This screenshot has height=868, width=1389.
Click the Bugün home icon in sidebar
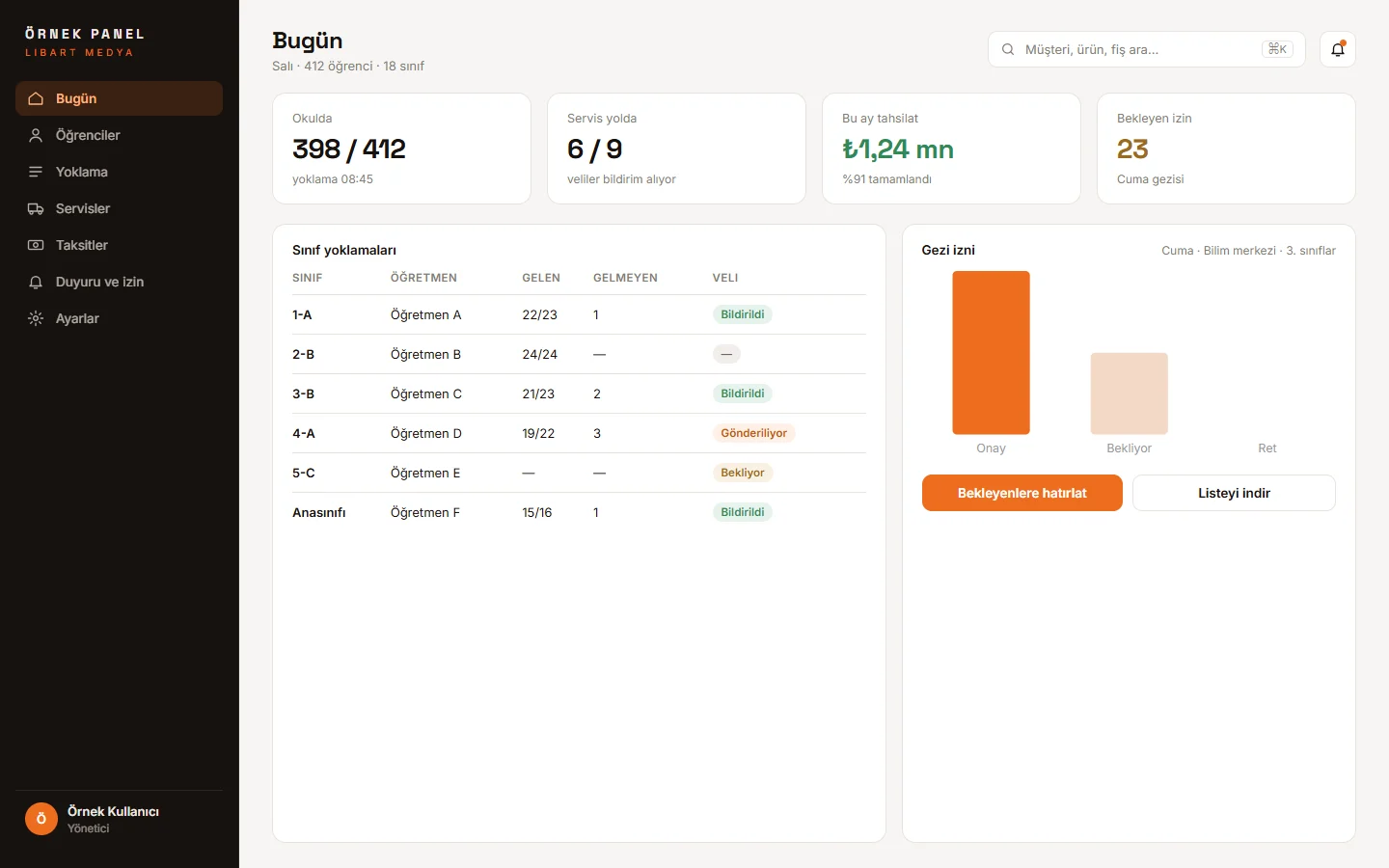coord(36,98)
